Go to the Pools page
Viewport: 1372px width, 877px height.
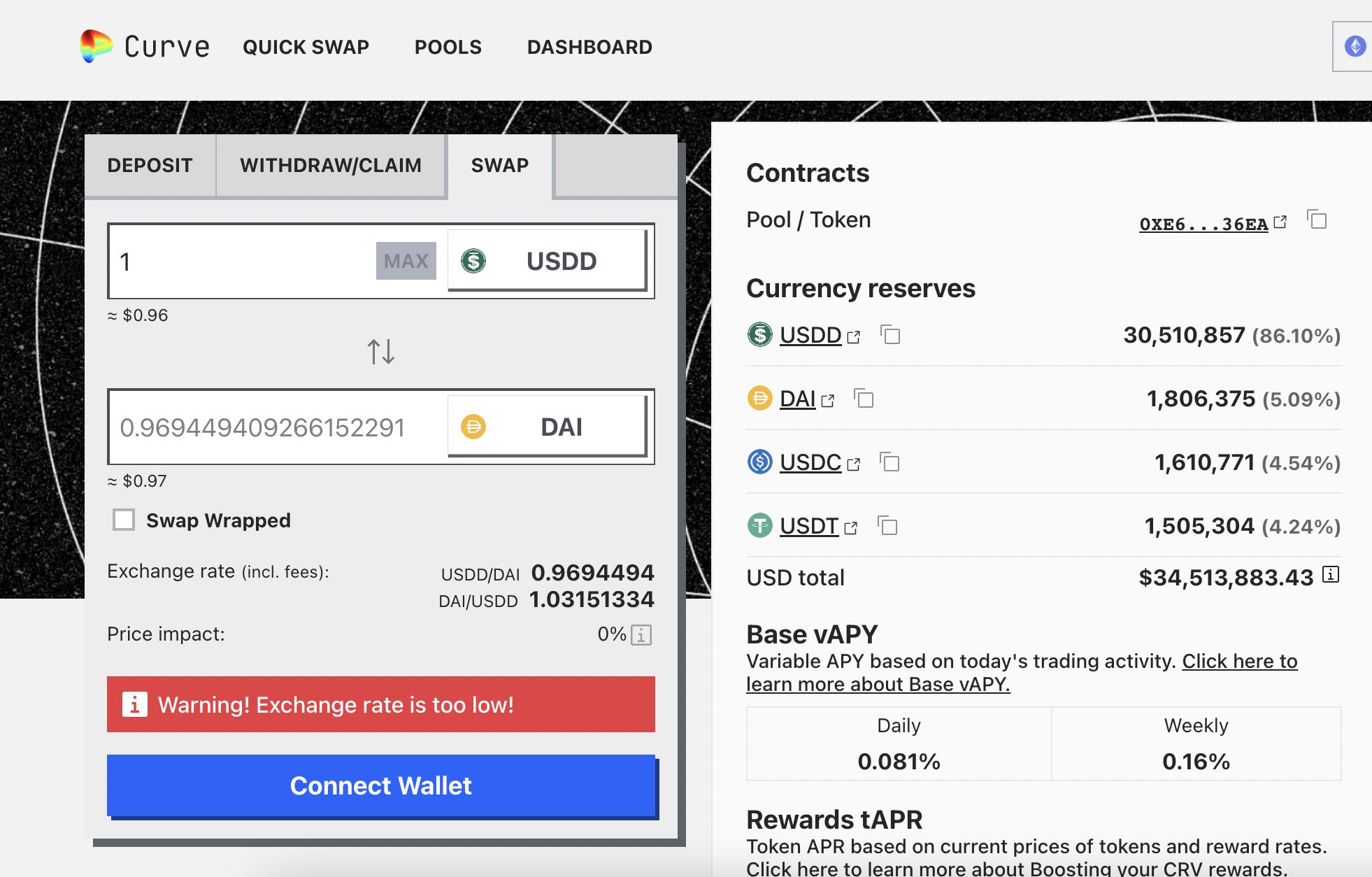[448, 47]
